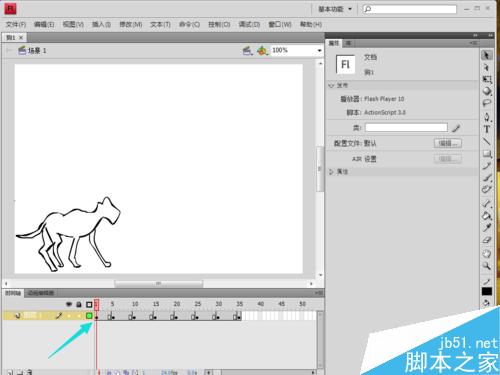Collapse the publish section in properties
The height and width of the screenshot is (375, 500).
(x=331, y=86)
